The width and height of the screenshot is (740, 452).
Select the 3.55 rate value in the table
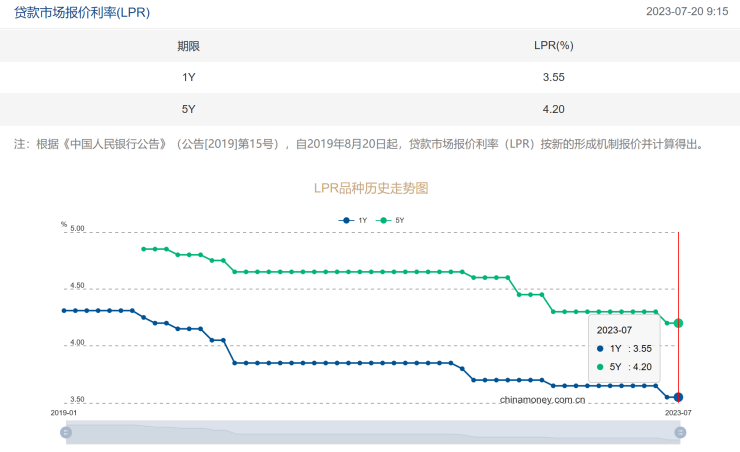pyautogui.click(x=554, y=77)
